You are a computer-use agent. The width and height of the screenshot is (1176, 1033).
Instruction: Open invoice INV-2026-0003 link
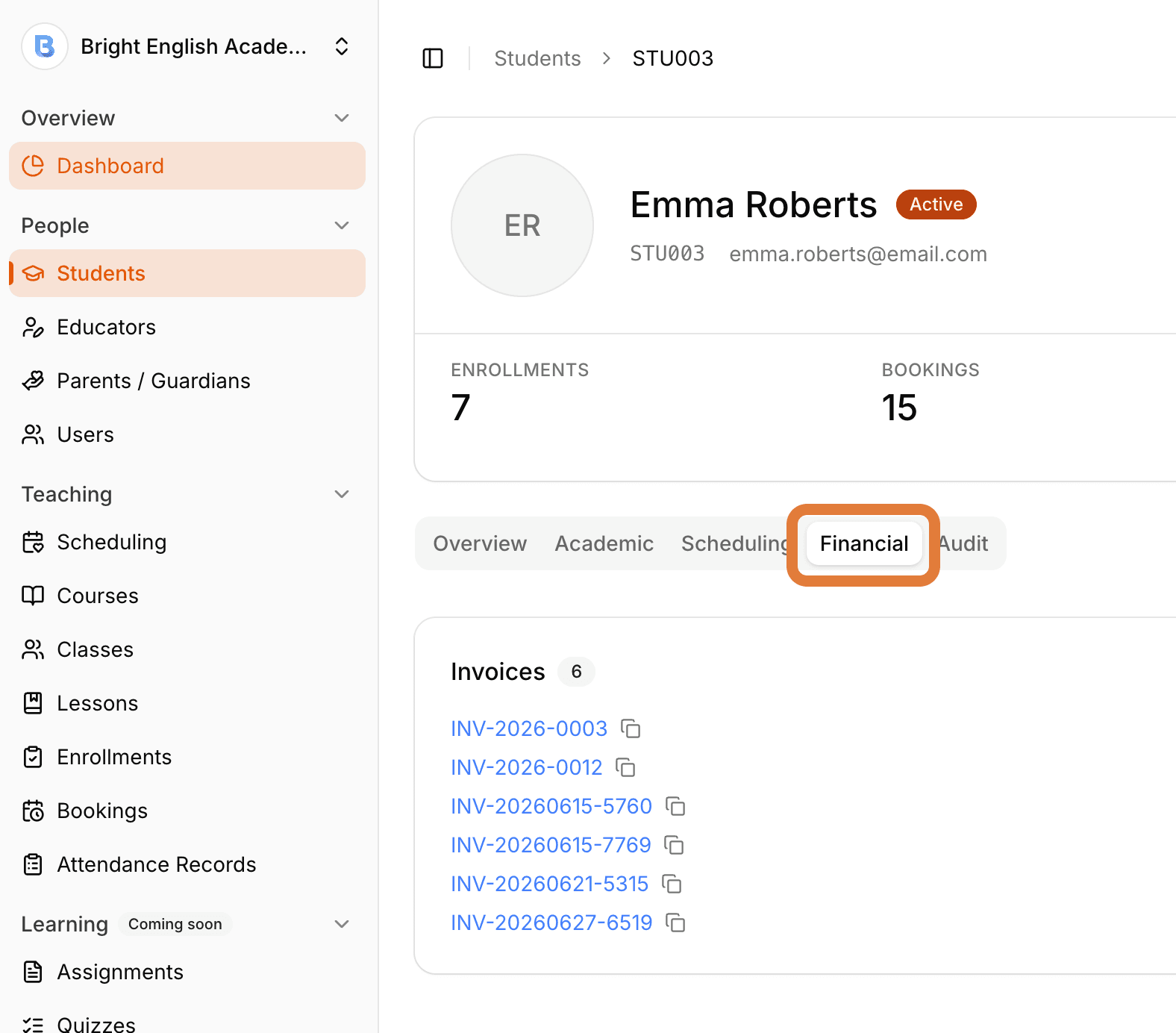529,728
